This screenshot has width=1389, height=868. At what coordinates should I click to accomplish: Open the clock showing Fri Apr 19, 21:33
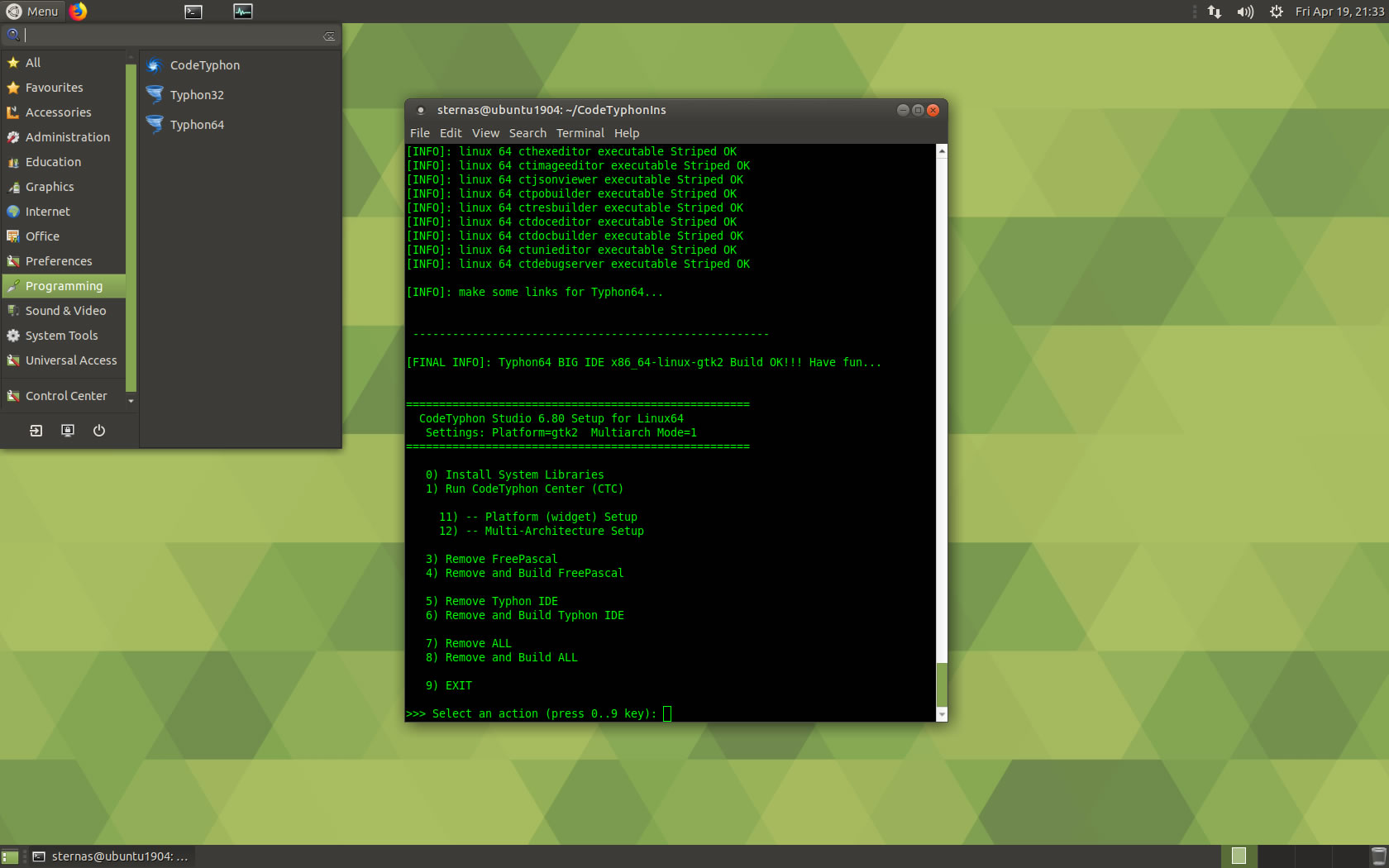coord(1339,12)
